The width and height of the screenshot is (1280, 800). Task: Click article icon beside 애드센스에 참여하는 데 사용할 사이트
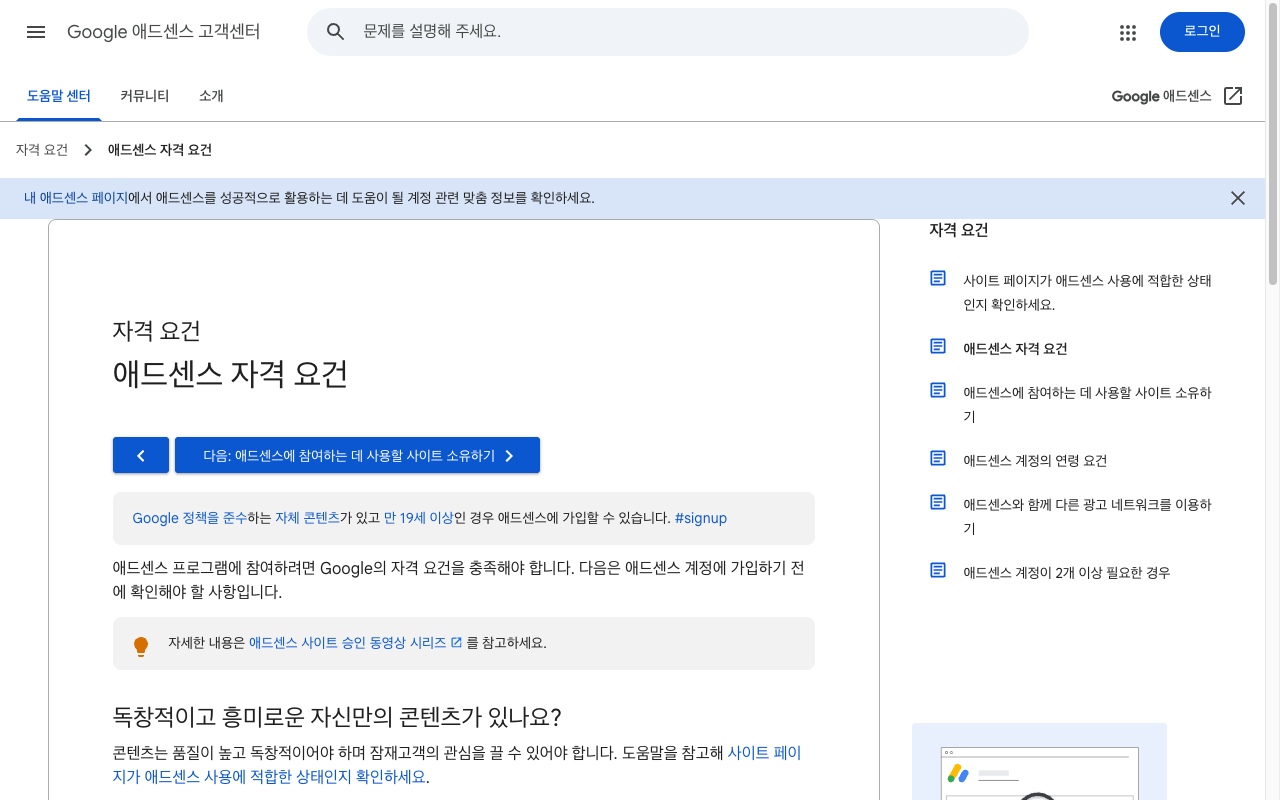coord(938,390)
